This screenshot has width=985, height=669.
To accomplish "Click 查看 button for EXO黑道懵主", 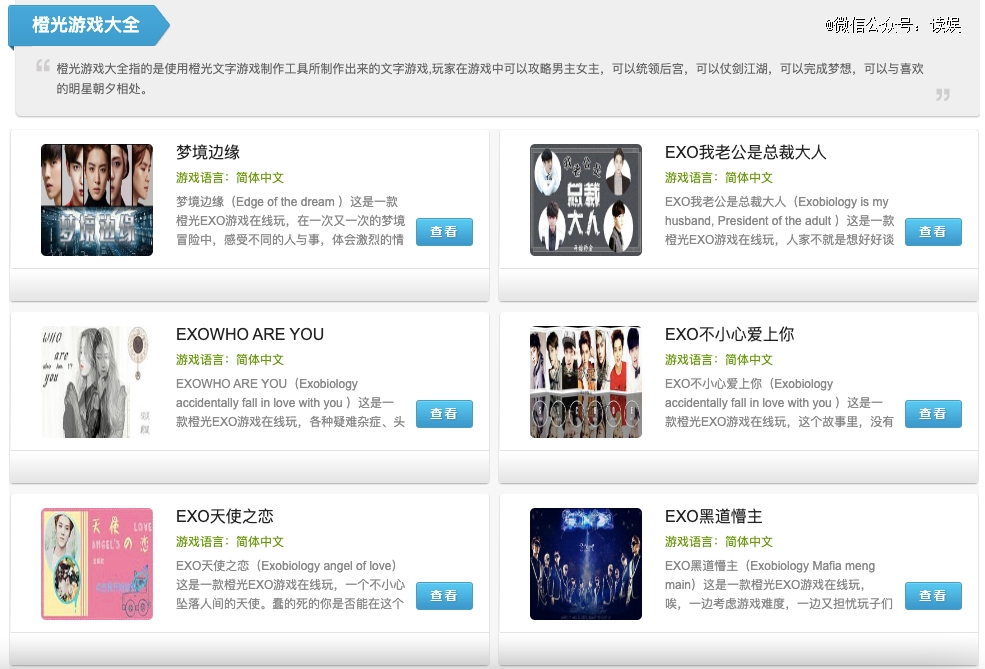I will (x=933, y=596).
